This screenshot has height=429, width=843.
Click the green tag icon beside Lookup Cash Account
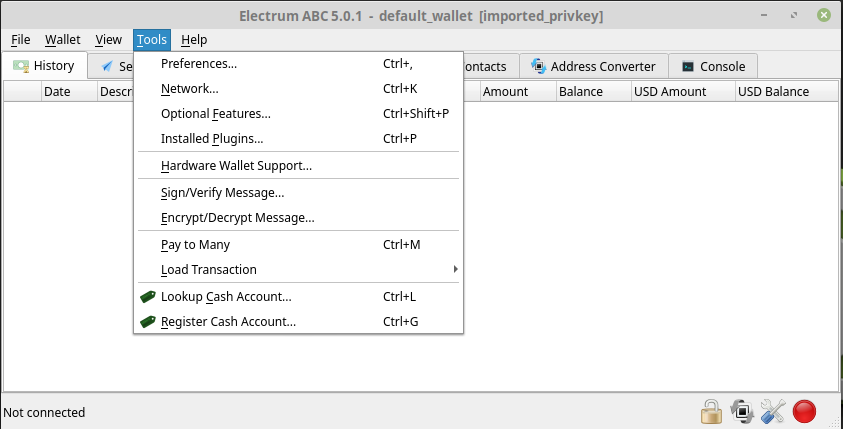click(x=147, y=296)
